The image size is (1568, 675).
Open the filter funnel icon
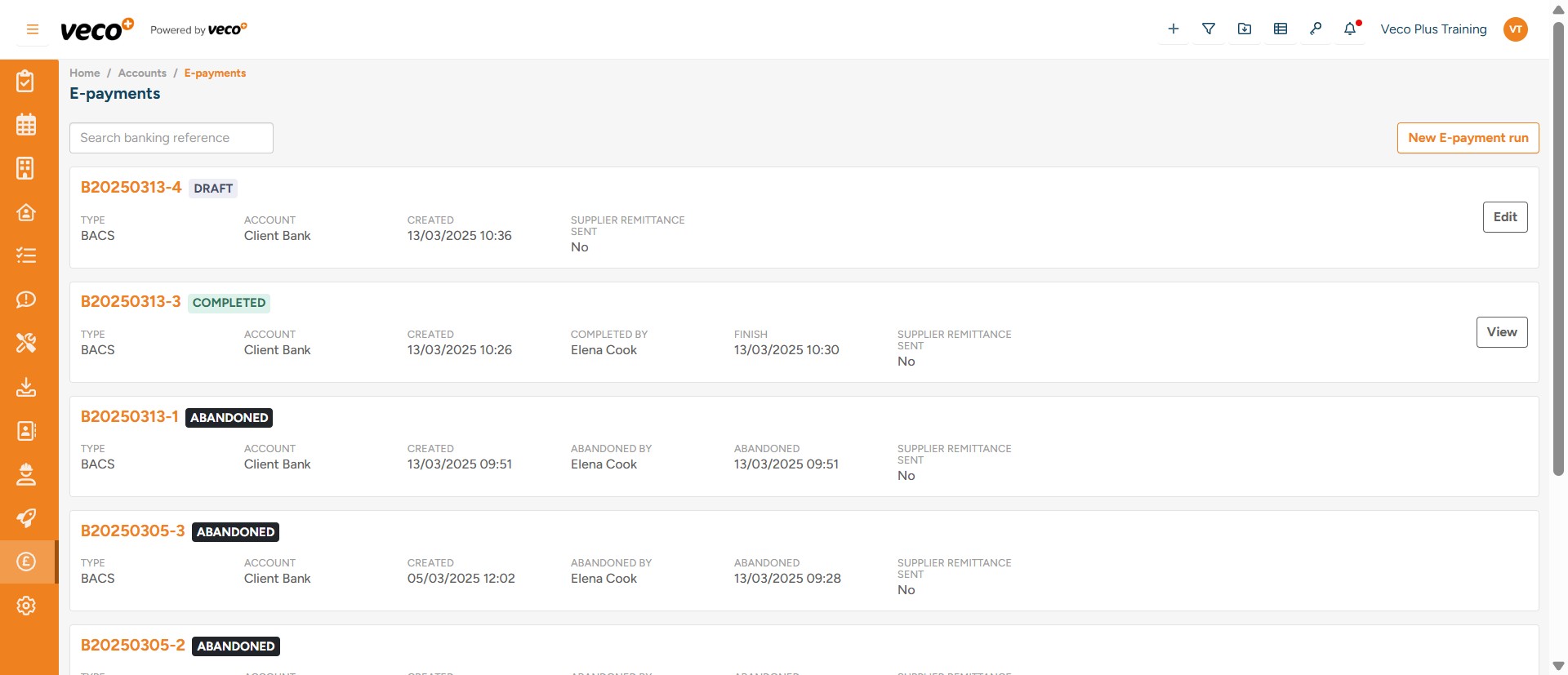[1209, 29]
